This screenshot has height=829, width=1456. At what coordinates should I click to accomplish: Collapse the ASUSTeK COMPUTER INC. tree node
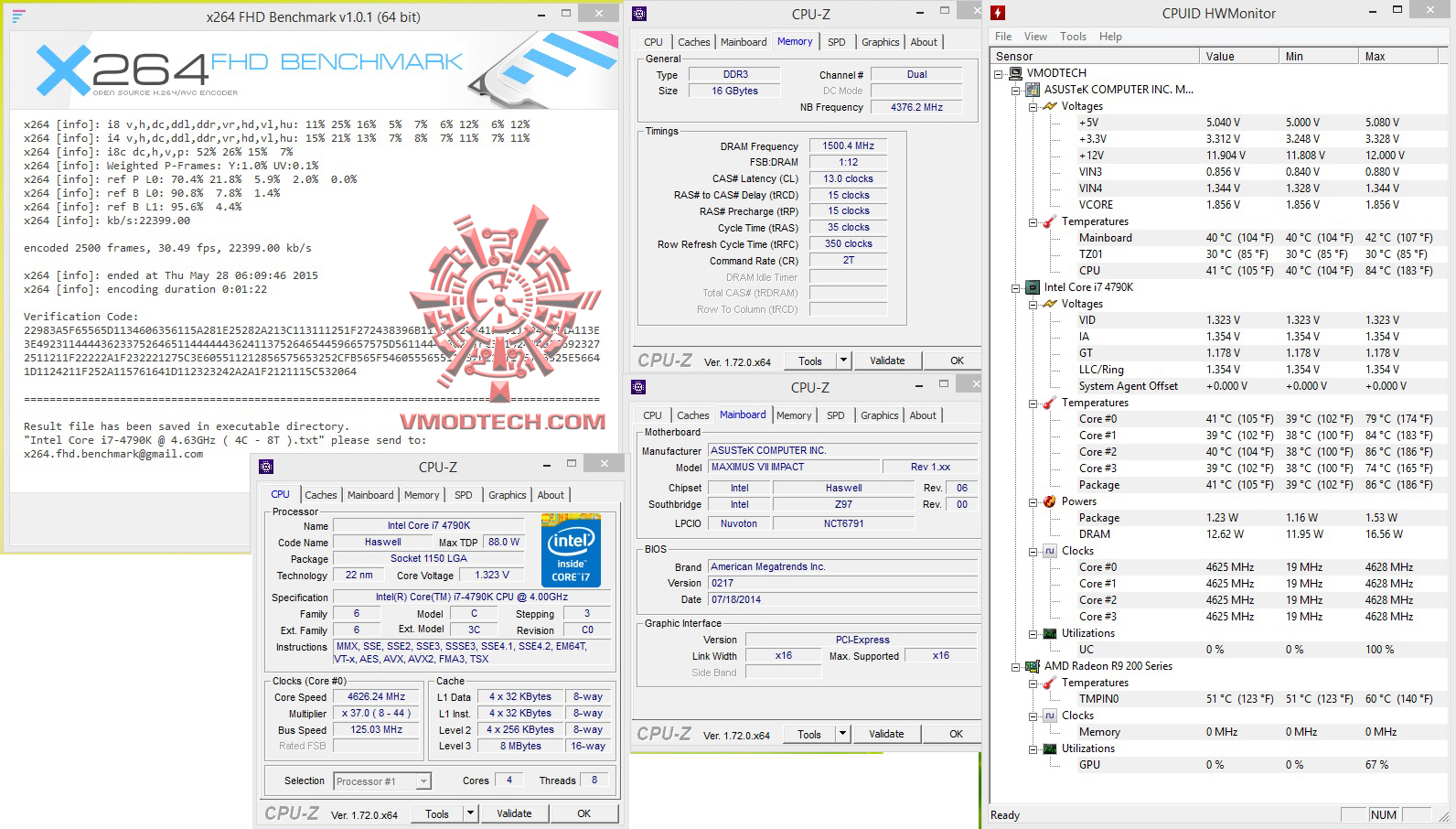tap(1016, 90)
